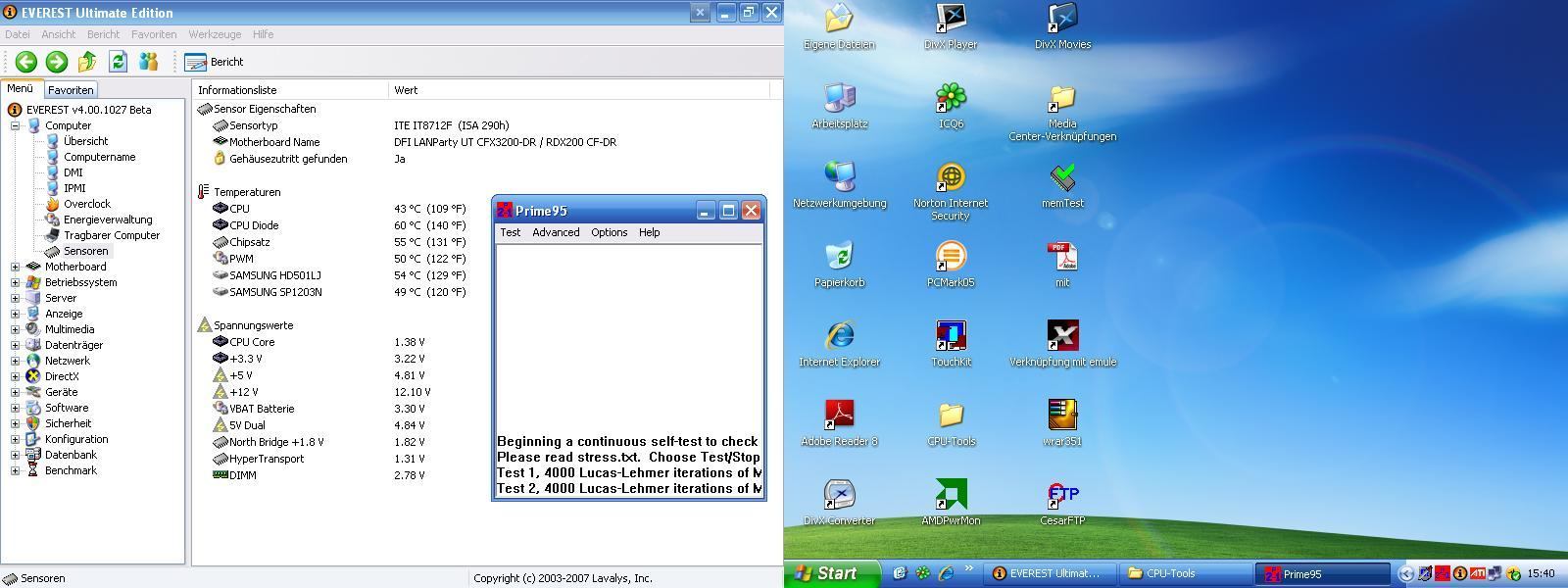1568x588 pixels.
Task: Select Energieverwaltung in the tree
Action: (108, 220)
